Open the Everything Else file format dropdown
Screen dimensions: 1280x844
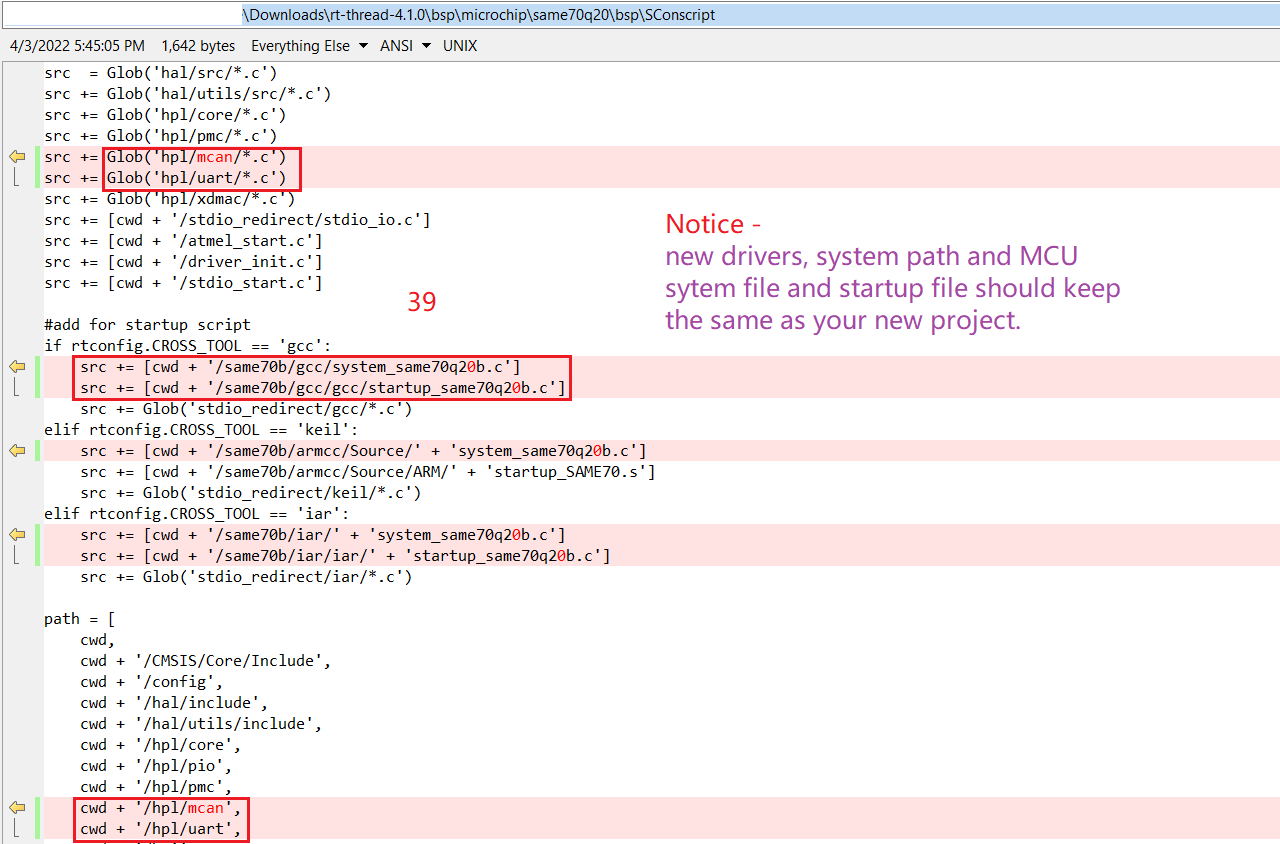309,46
